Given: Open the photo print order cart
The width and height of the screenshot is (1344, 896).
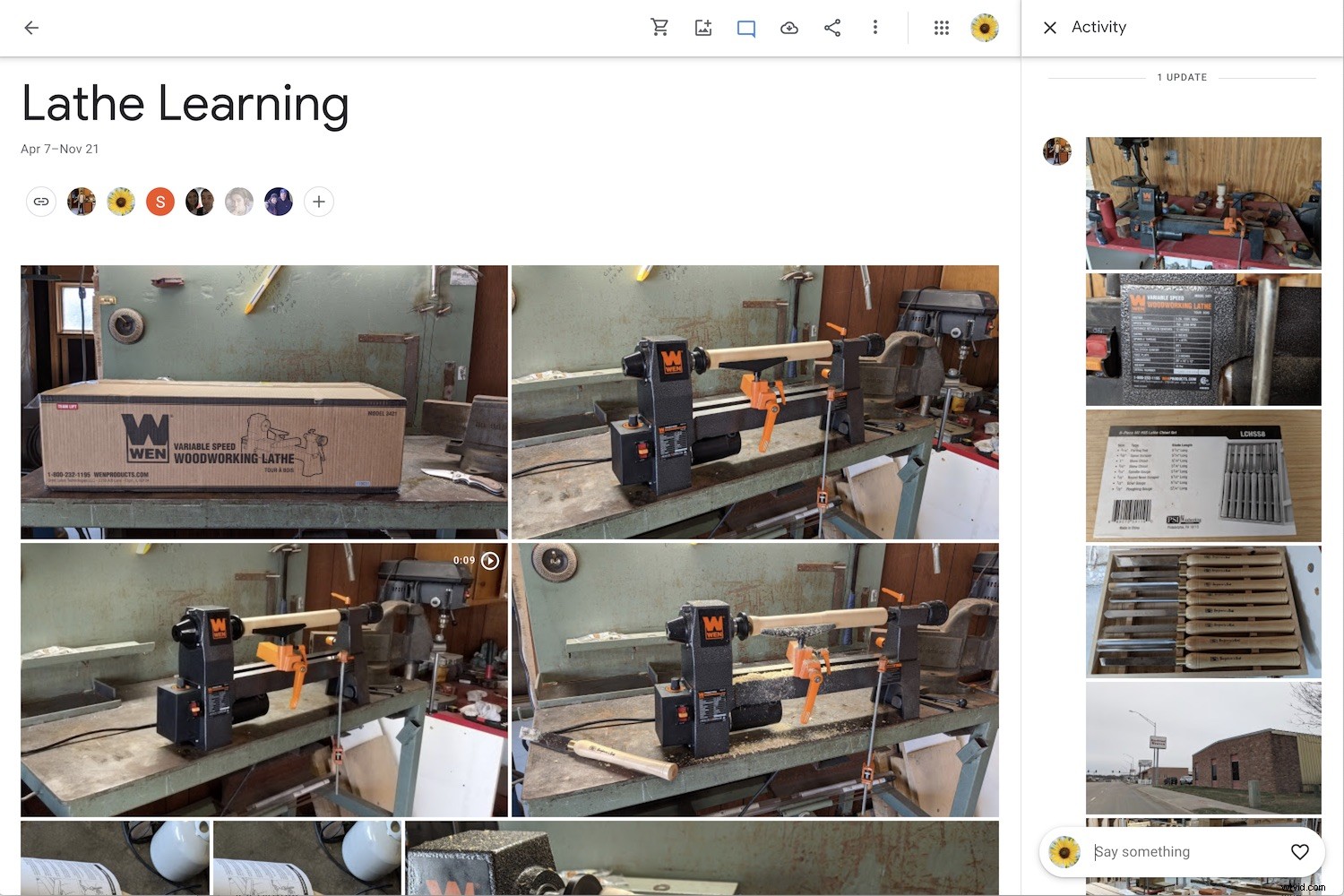Looking at the screenshot, I should pos(660,28).
